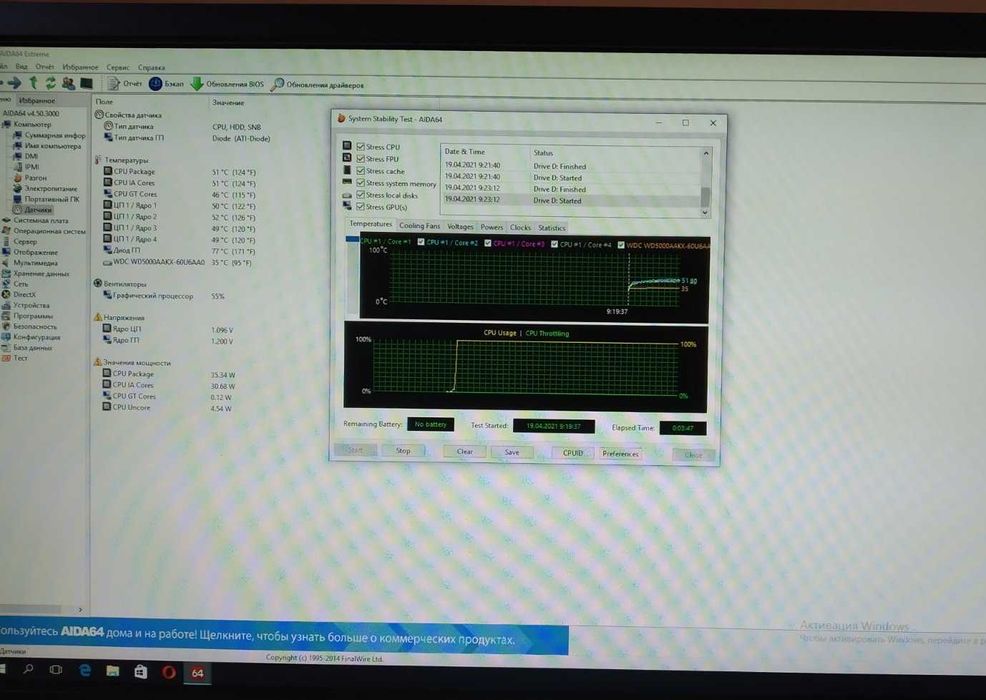Click the Сеть network tree icon
This screenshot has width=986, height=700.
pos(6,284)
